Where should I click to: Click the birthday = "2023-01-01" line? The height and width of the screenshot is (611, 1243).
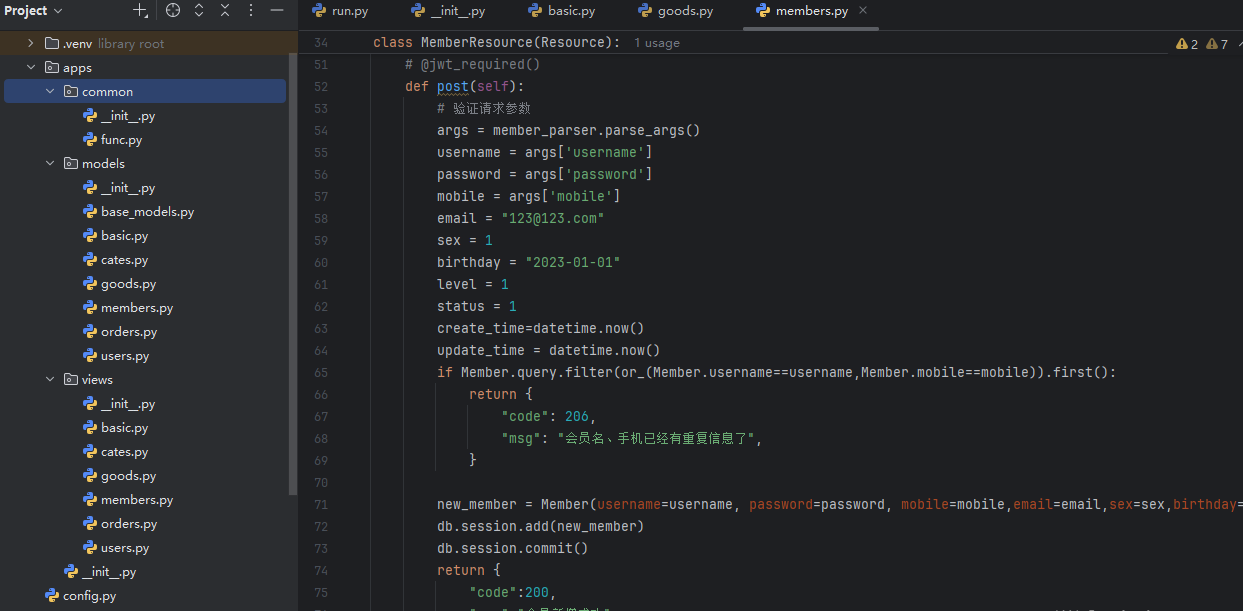(x=529, y=262)
